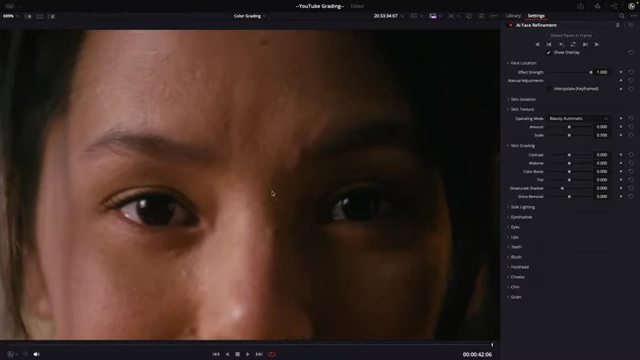Viewport: 640px width, 360px height.
Task: Jump to last frame in viewer transport
Action: [x=259, y=354]
